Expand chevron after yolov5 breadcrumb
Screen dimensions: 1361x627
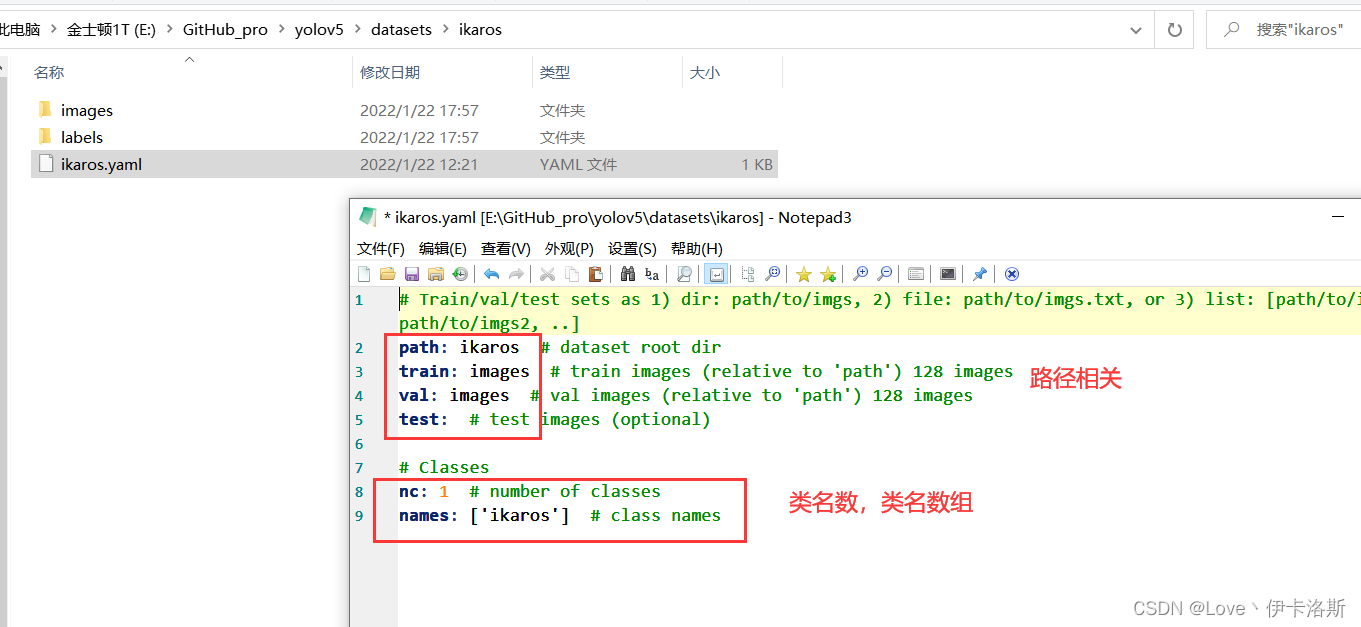pyautogui.click(x=357, y=30)
